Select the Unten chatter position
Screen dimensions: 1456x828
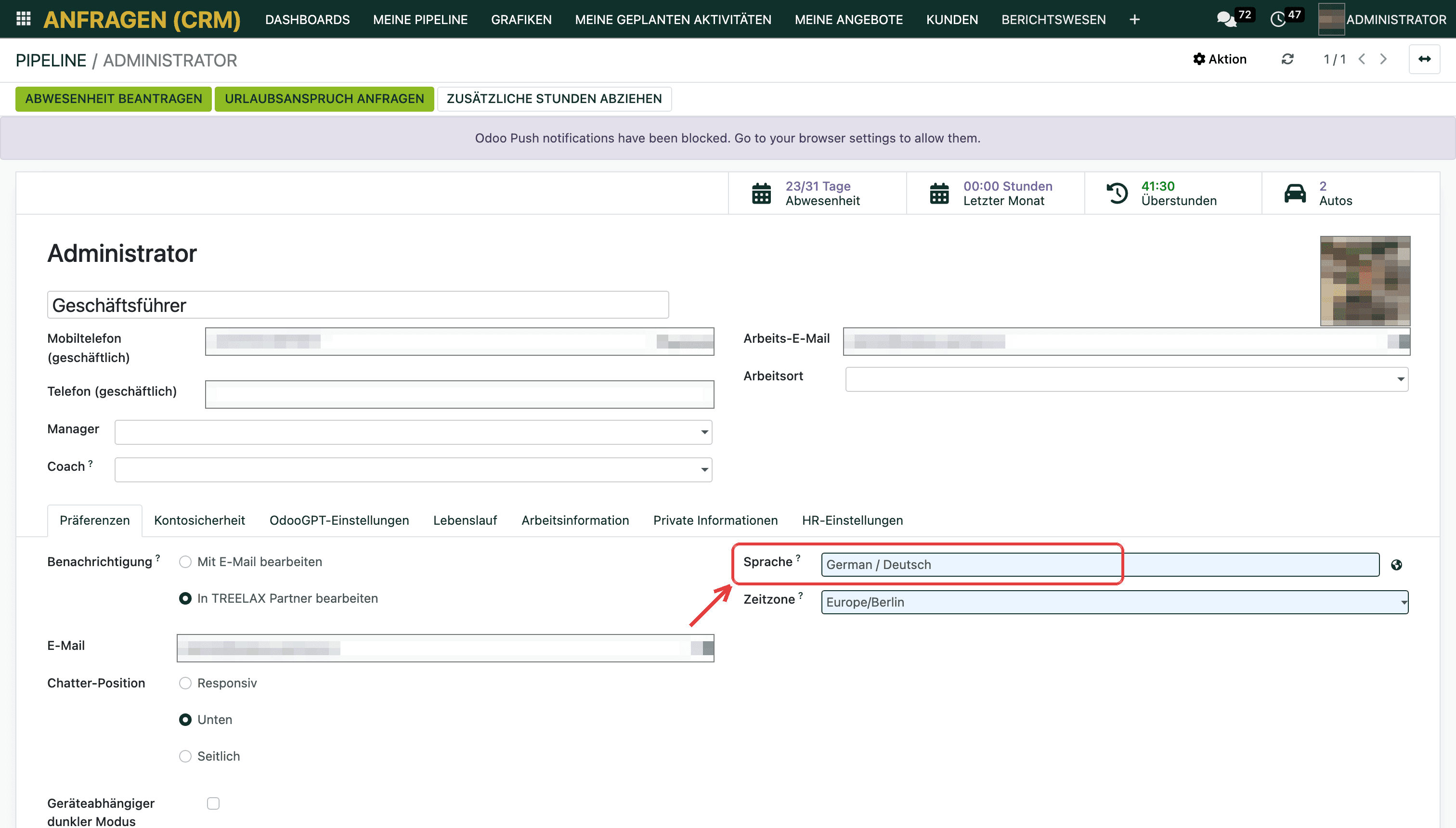pyautogui.click(x=185, y=719)
